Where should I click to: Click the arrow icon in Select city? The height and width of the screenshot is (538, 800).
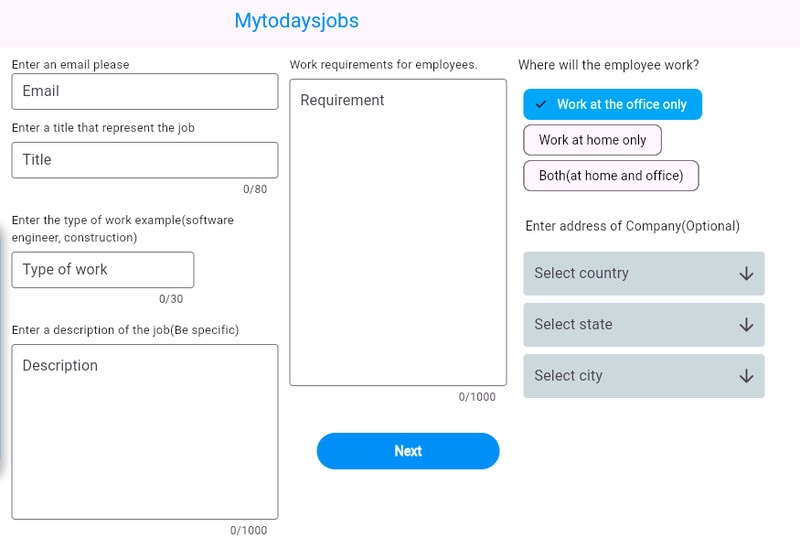746,376
